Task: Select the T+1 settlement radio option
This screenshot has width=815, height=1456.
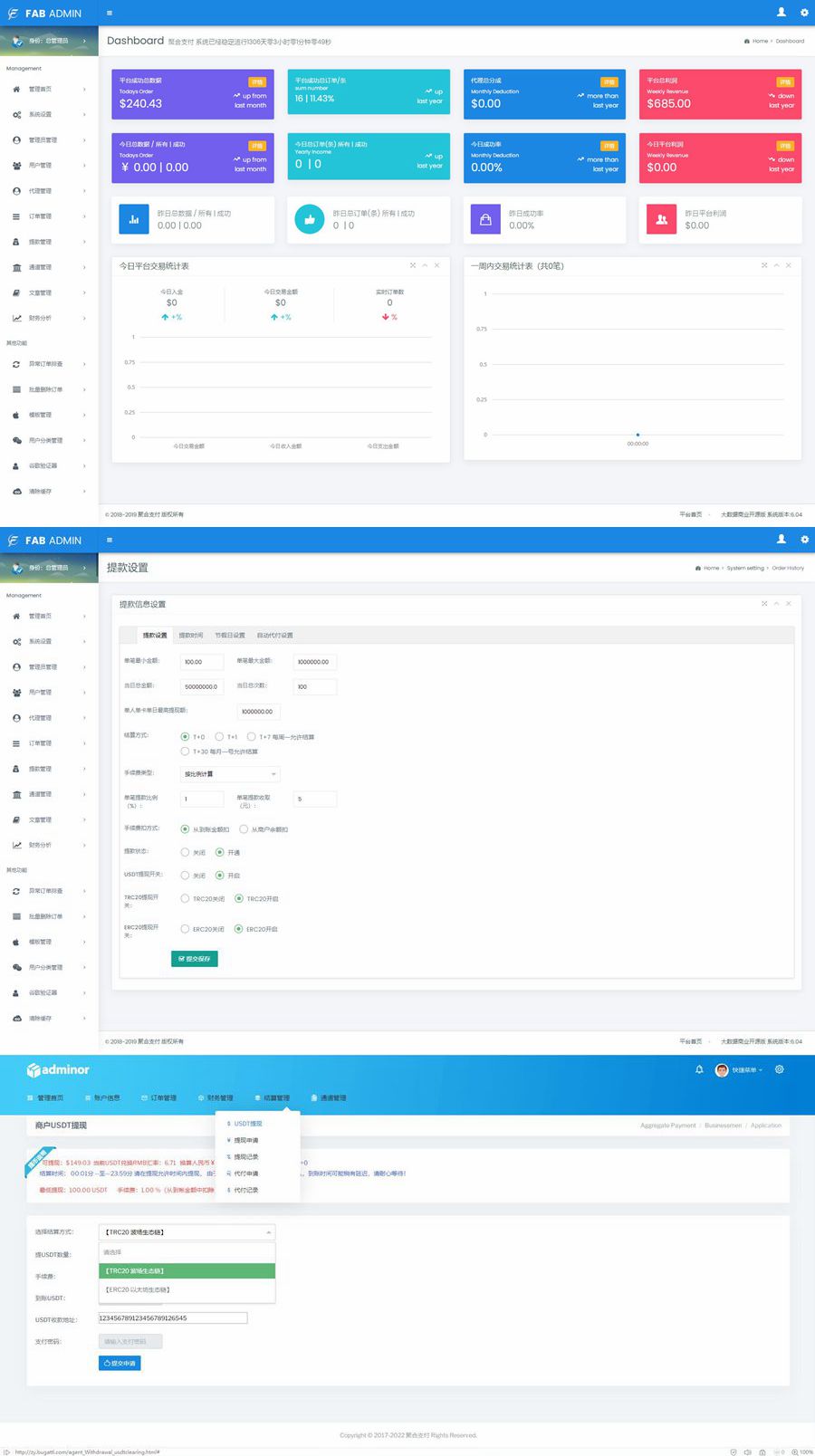Action: [x=219, y=737]
